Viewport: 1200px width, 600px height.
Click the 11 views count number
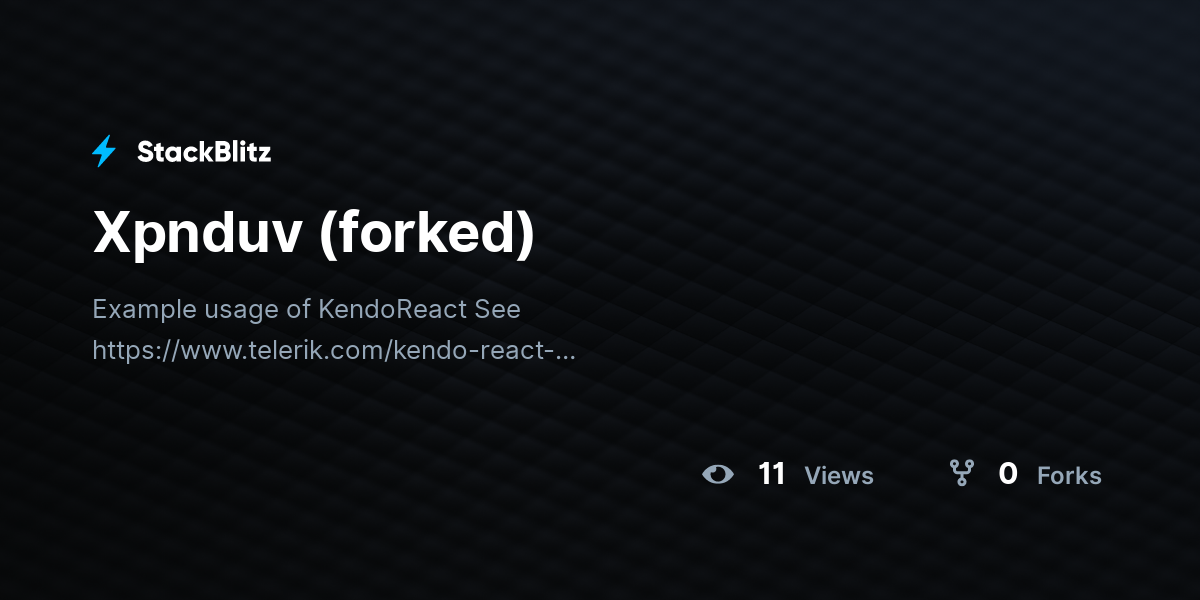[x=772, y=474]
